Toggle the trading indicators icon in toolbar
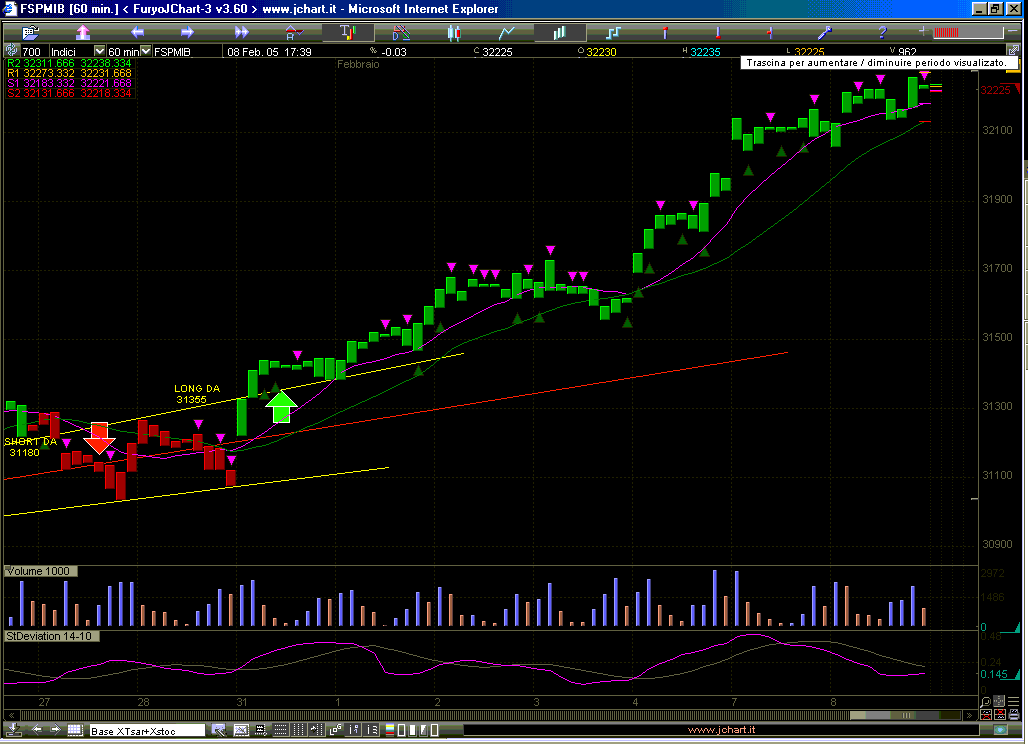The width and height of the screenshot is (1028, 744). [x=347, y=33]
